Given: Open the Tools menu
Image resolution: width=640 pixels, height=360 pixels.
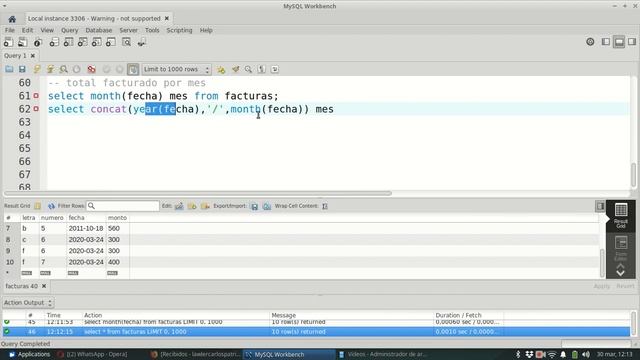Looking at the screenshot, I should tap(152, 30).
